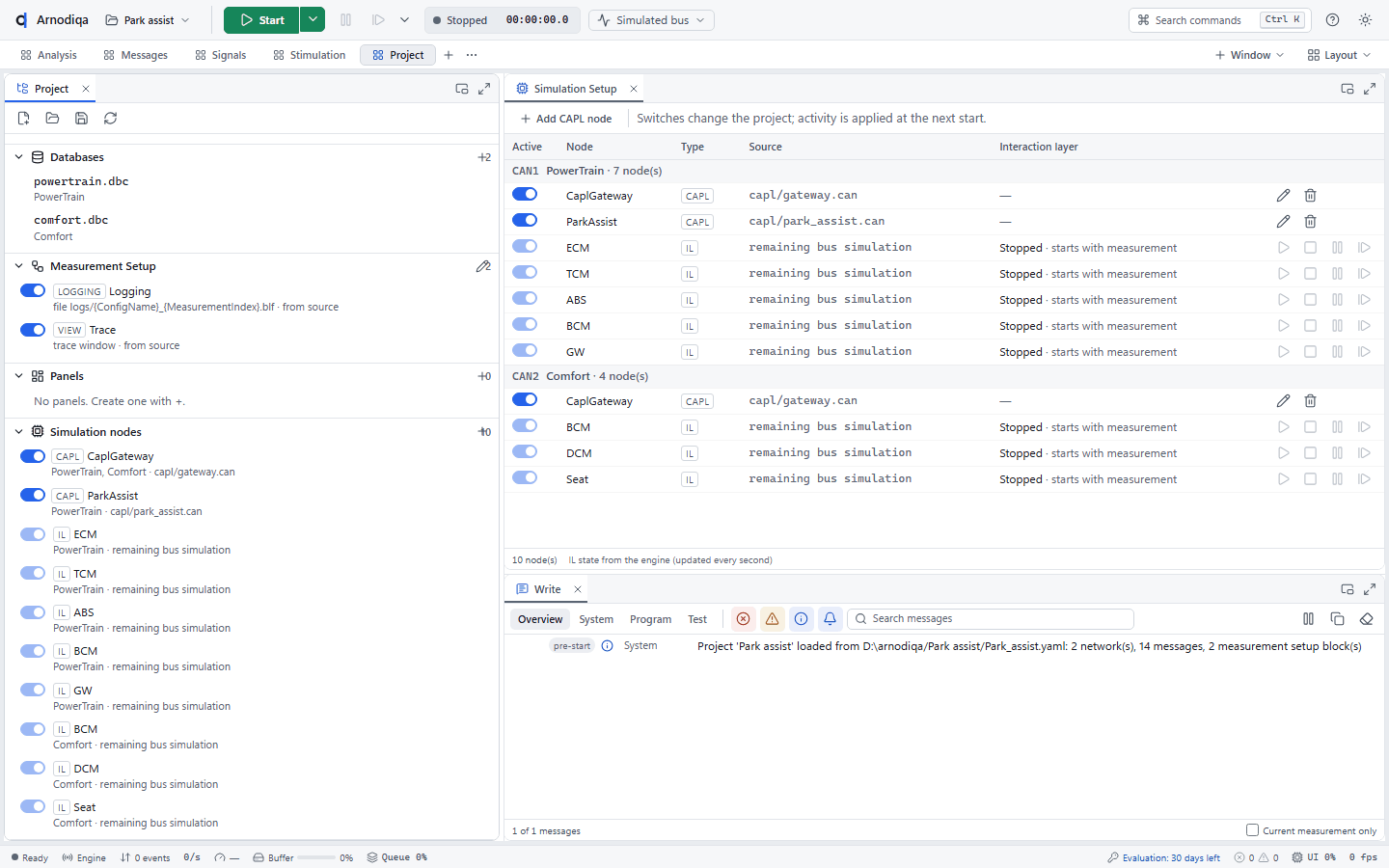Filter Write messages by warnings icon
1389x868 pixels.
click(772, 619)
